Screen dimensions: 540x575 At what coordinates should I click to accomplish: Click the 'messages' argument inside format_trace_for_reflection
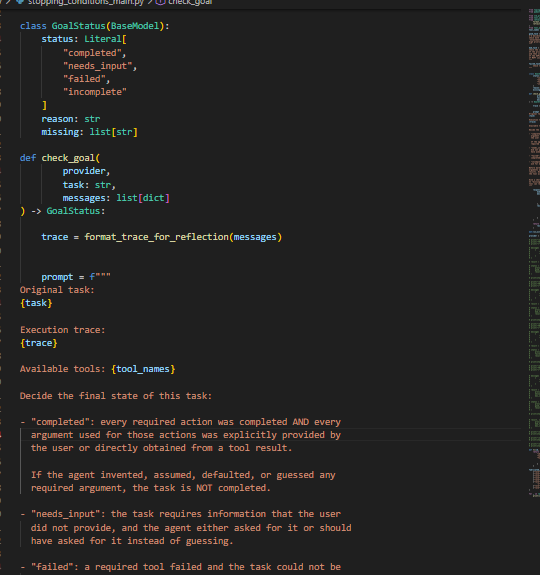255,237
